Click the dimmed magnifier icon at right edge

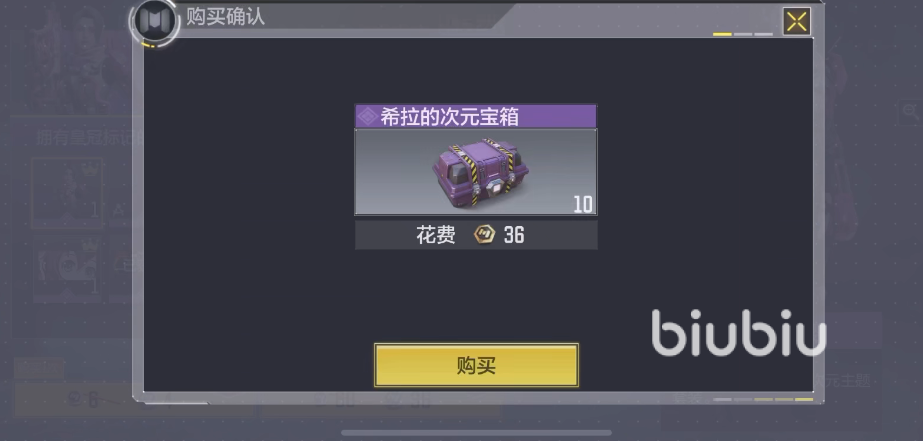[x=909, y=111]
